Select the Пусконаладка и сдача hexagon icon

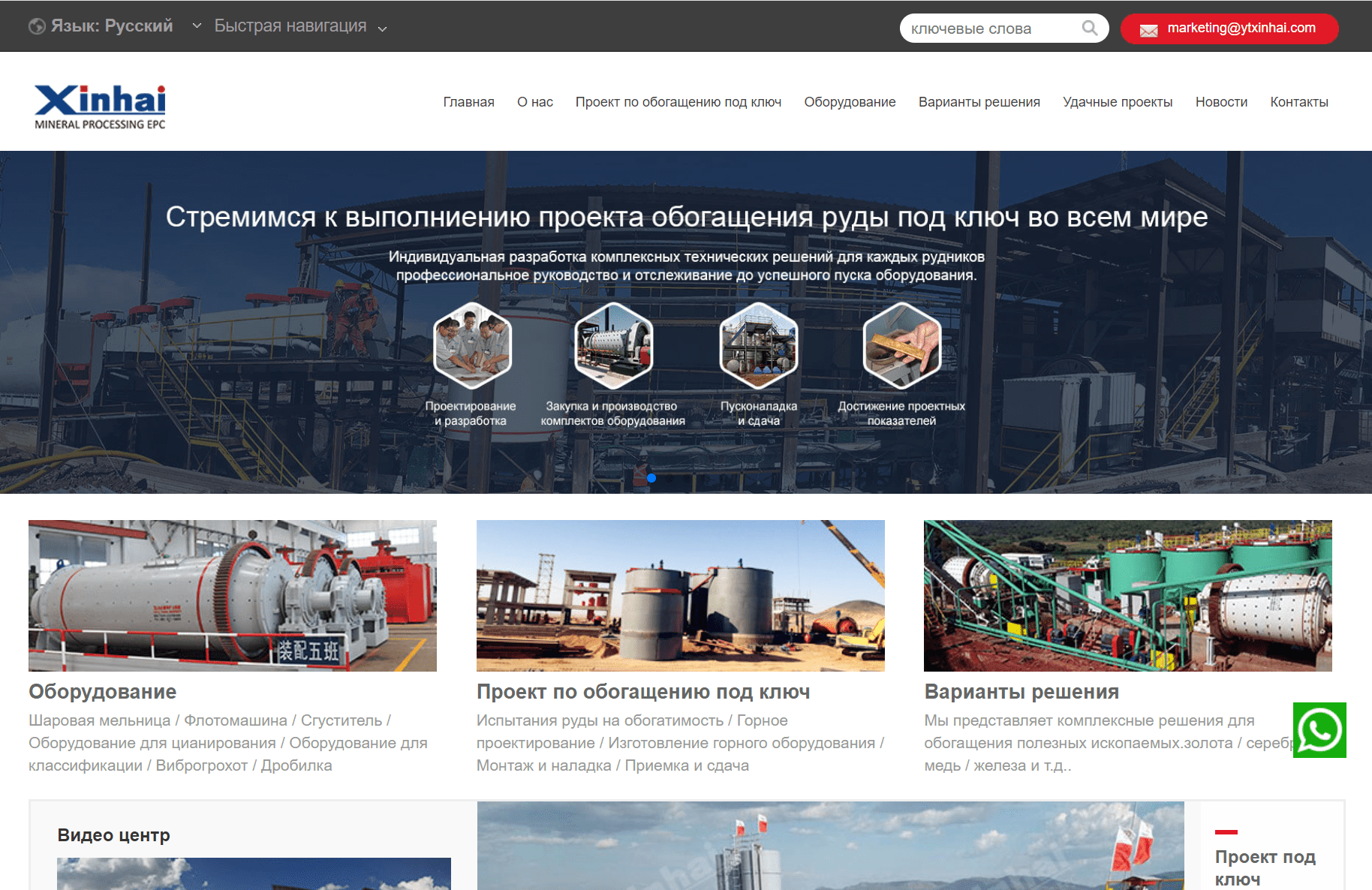pos(758,345)
